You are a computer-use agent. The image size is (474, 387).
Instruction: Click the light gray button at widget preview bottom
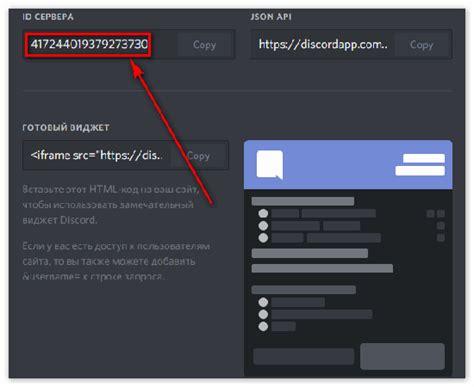[x=402, y=356]
